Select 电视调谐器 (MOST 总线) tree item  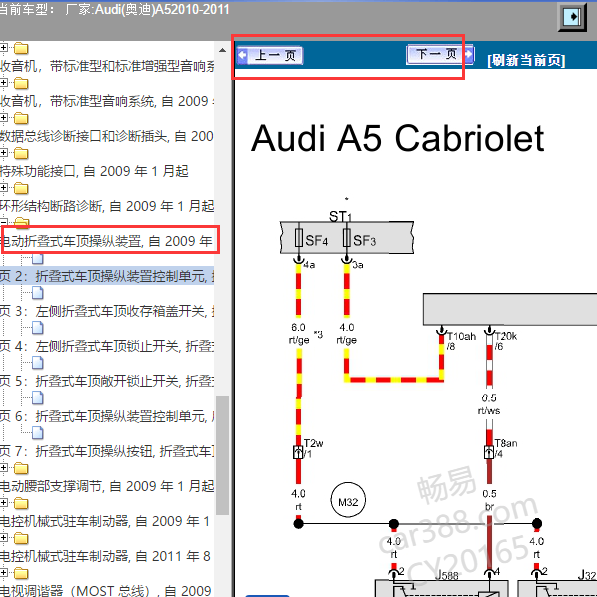[x=105, y=591]
